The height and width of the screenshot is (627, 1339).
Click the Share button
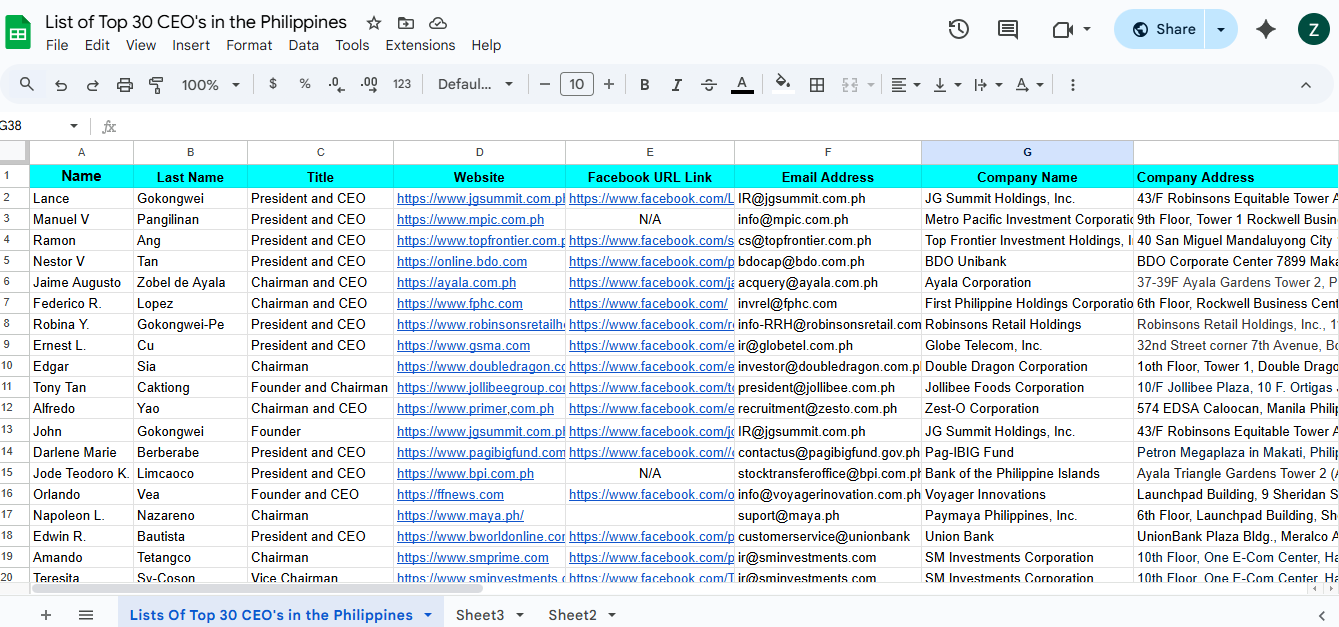click(x=1163, y=29)
